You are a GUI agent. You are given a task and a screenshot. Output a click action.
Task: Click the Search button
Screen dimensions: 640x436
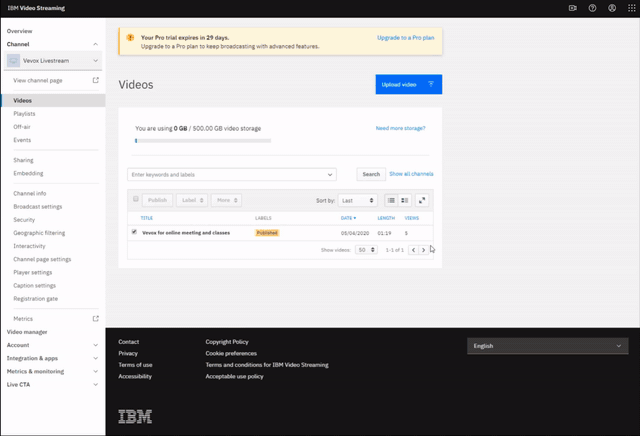pos(371,174)
